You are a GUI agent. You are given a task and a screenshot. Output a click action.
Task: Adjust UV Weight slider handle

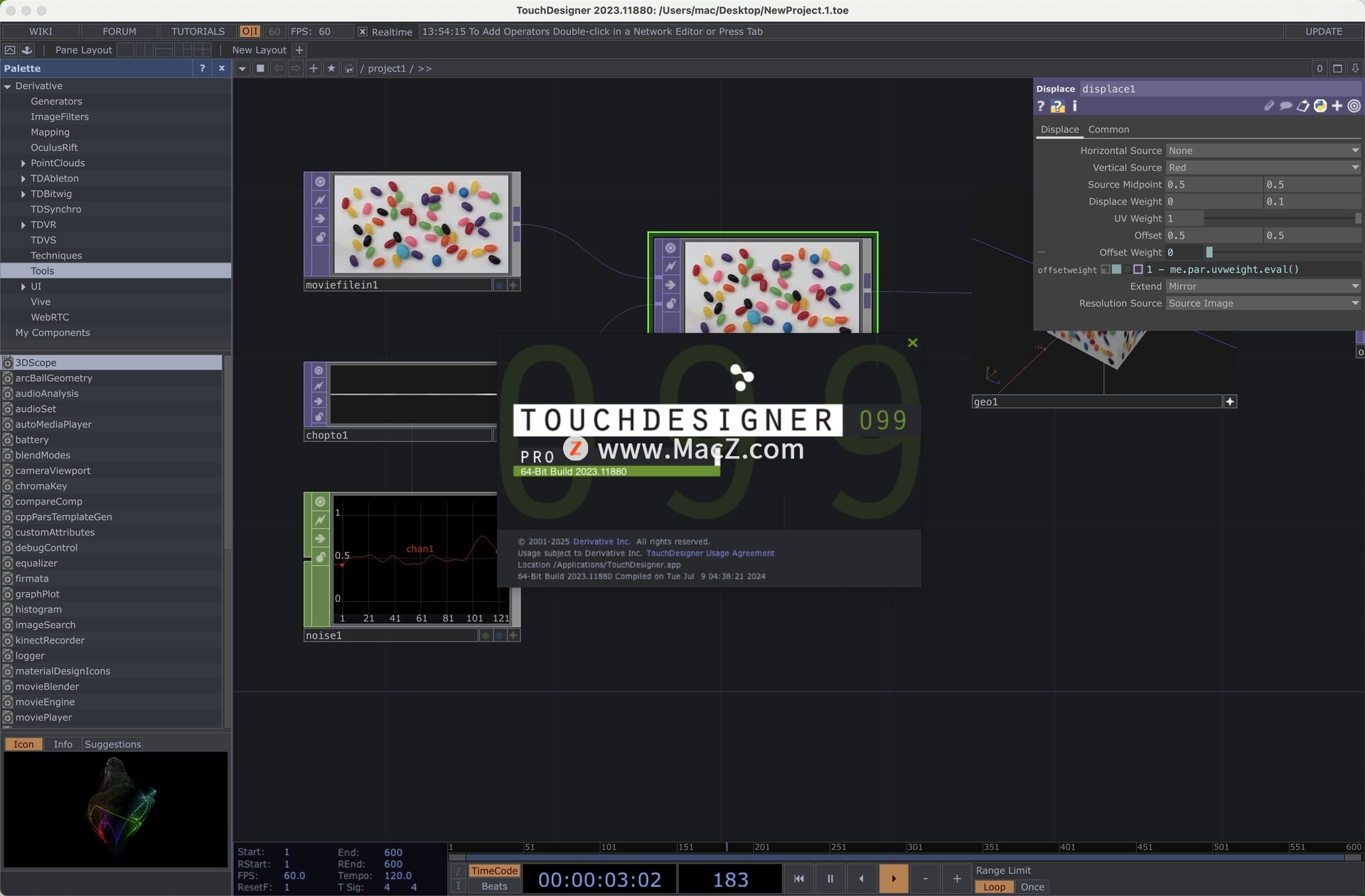(x=1358, y=218)
